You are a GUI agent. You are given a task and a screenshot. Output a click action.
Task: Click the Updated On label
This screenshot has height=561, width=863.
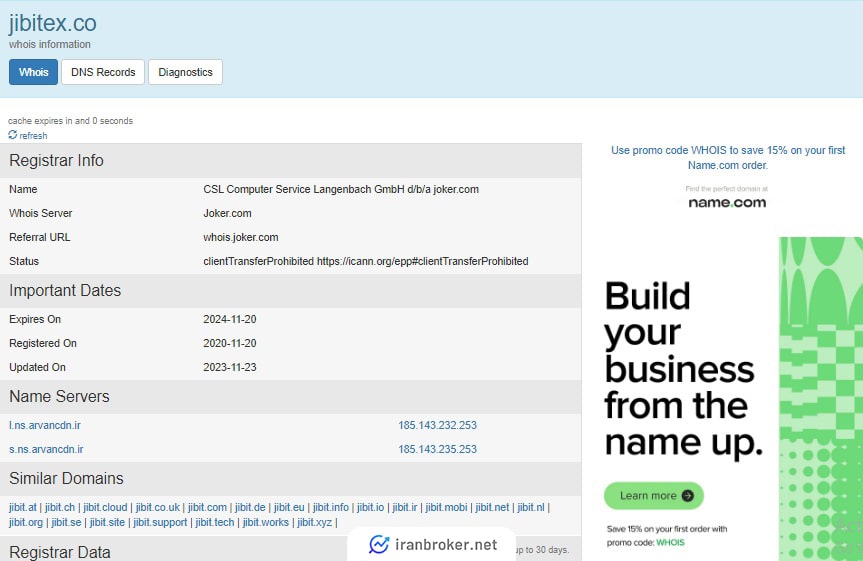(x=37, y=367)
